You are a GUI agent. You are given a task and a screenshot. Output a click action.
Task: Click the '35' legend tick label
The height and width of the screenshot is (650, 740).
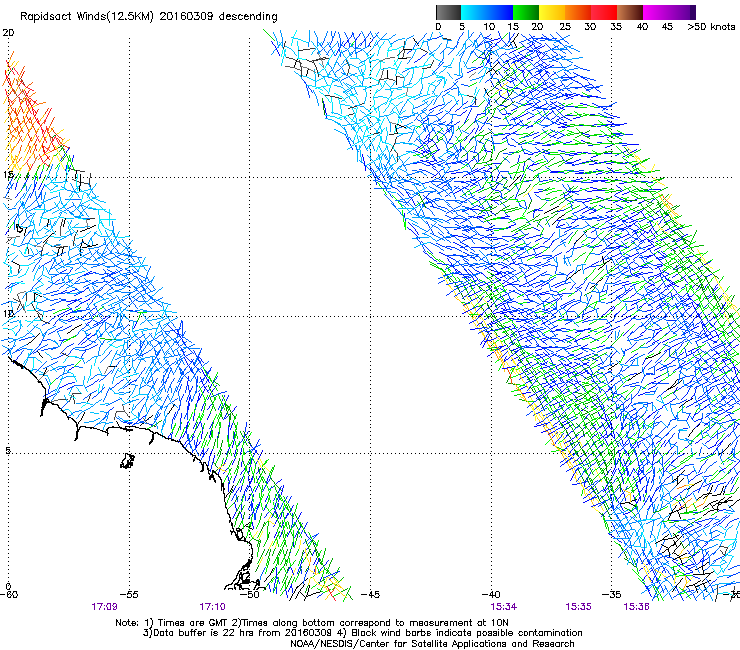[x=616, y=27]
